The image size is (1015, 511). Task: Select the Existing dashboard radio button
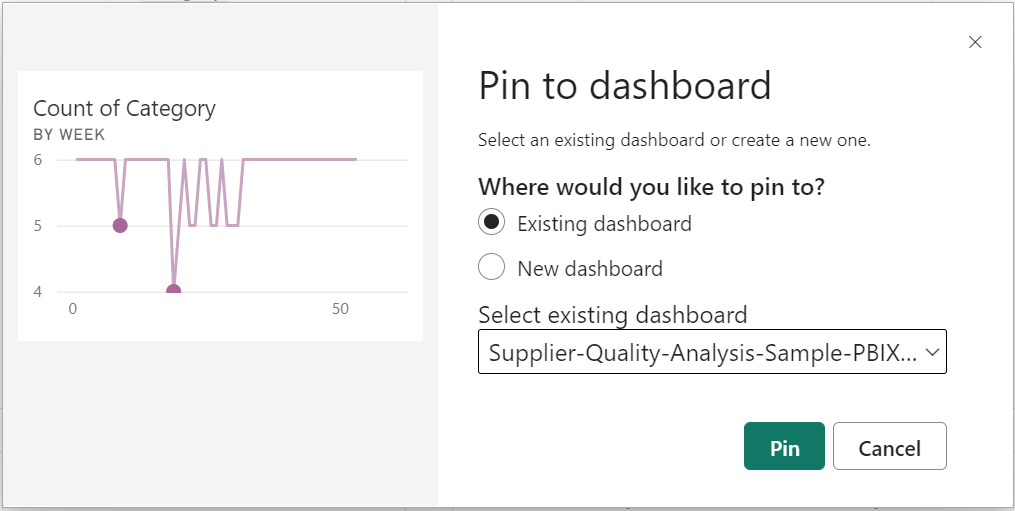point(491,223)
